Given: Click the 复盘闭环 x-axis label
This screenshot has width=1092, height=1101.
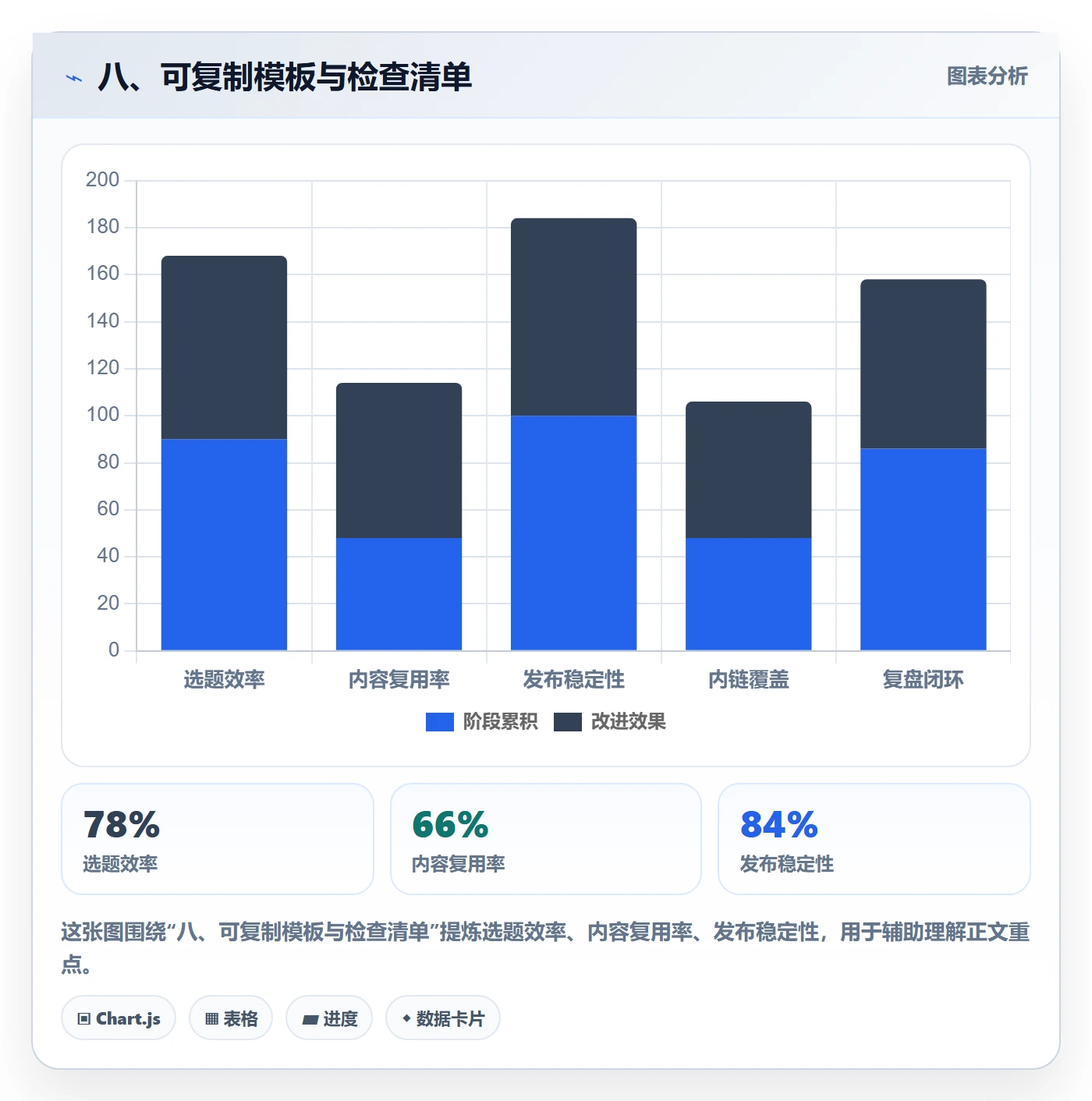Looking at the screenshot, I should (x=923, y=679).
